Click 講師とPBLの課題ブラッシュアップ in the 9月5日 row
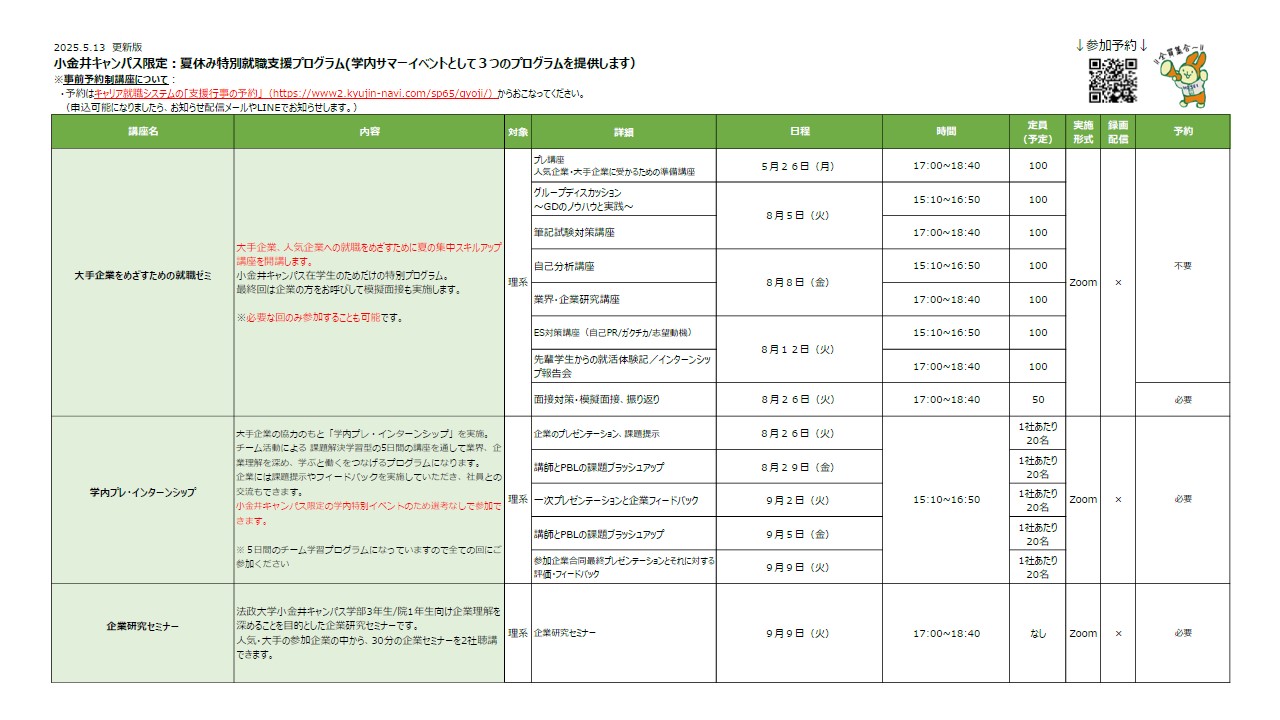 pos(623,534)
